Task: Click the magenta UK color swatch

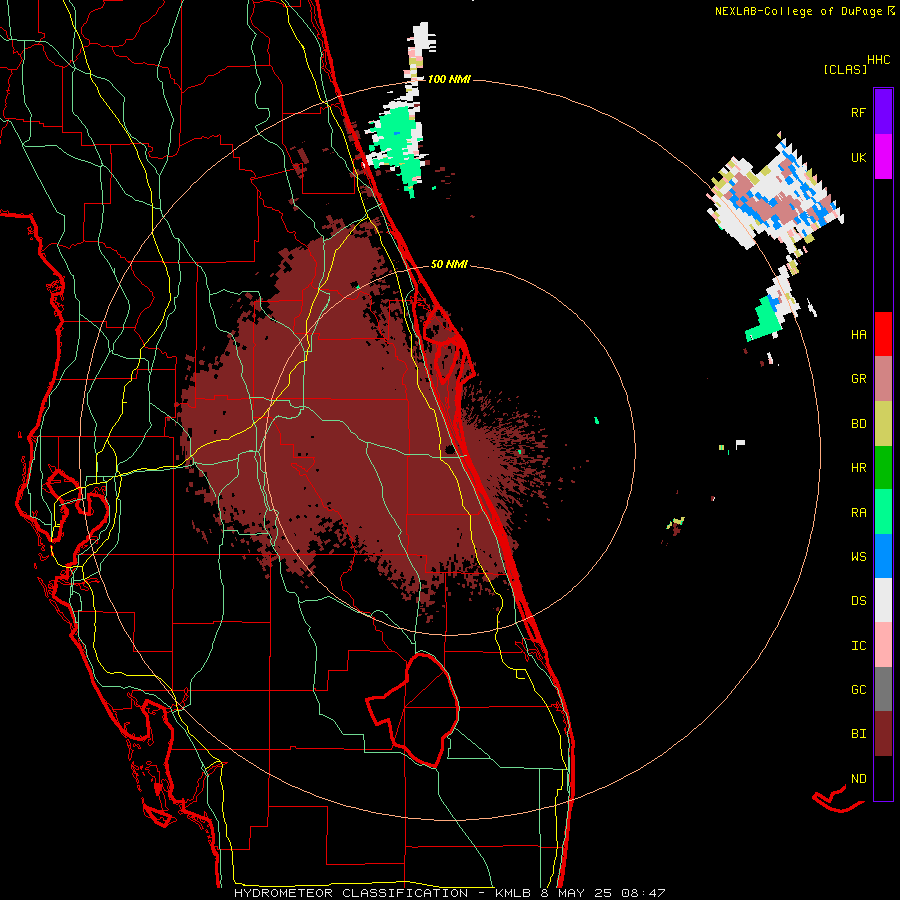Action: point(883,157)
